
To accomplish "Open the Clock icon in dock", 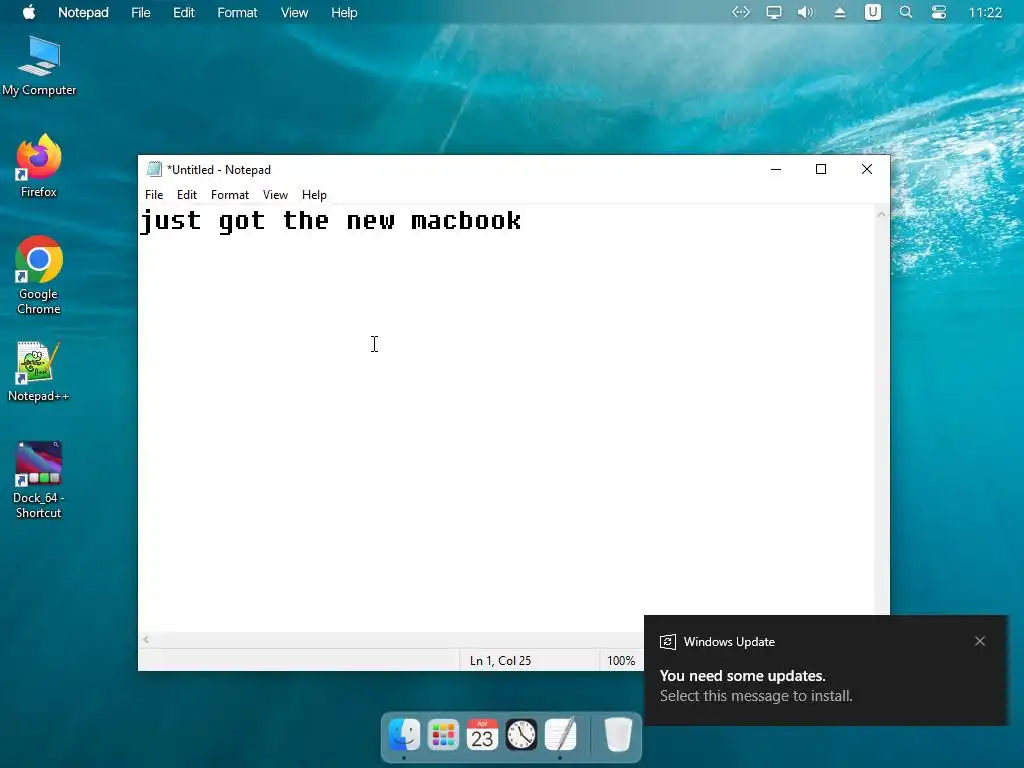I will point(521,735).
